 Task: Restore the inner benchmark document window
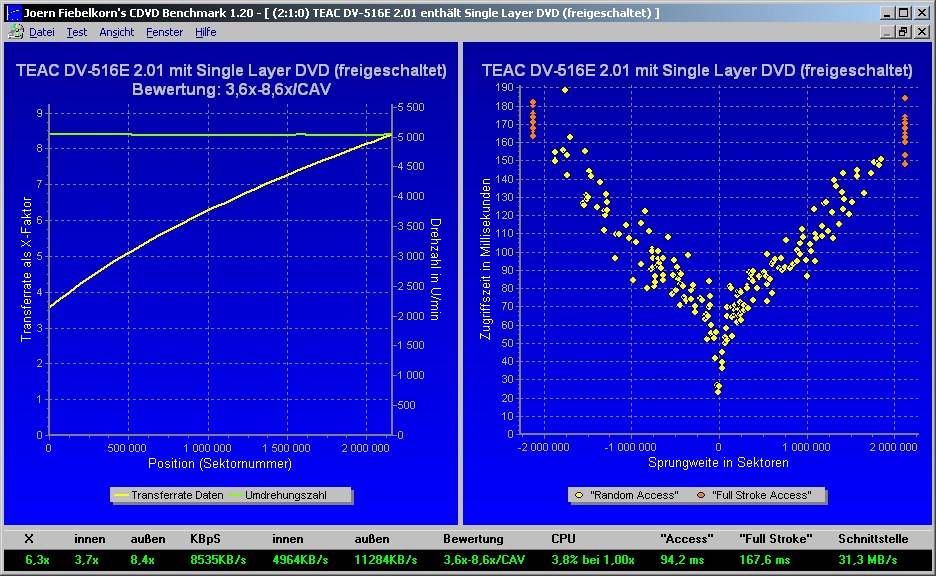tap(904, 32)
